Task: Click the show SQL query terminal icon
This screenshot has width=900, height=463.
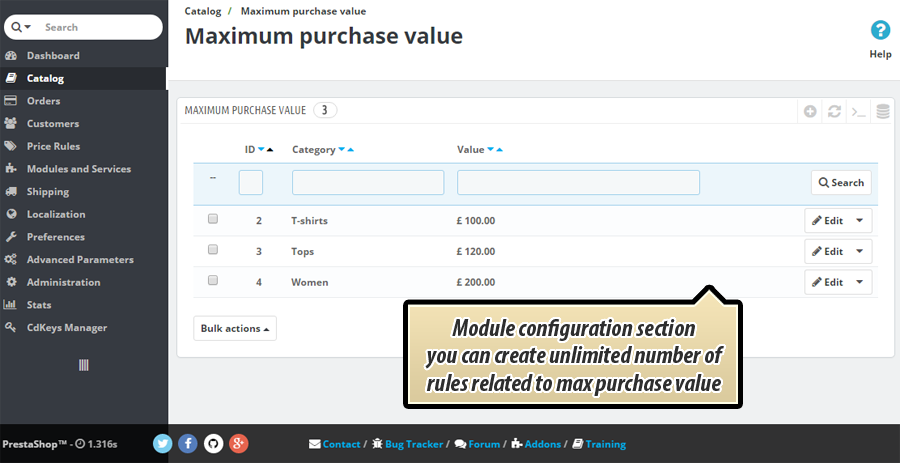Action: pyautogui.click(x=858, y=112)
